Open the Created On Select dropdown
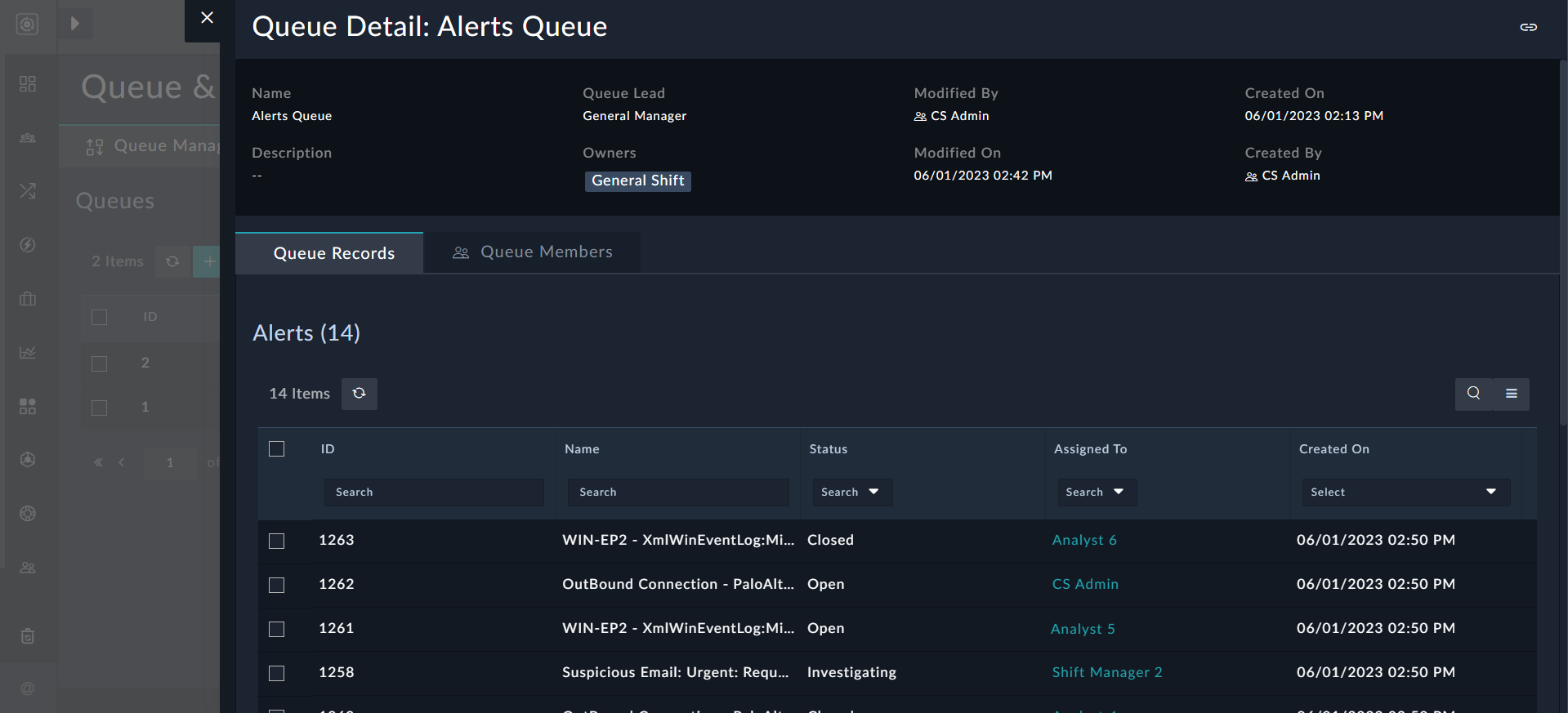The width and height of the screenshot is (1568, 713). point(1405,492)
